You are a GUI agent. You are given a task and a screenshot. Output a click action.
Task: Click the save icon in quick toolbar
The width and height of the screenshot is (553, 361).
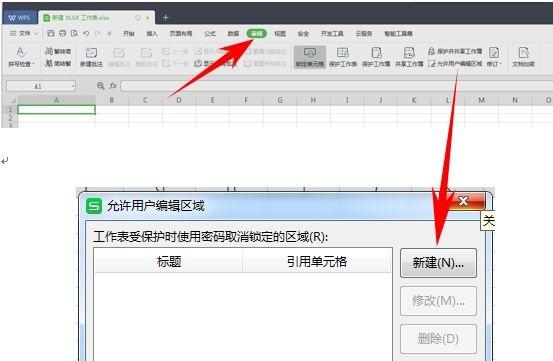[50, 33]
